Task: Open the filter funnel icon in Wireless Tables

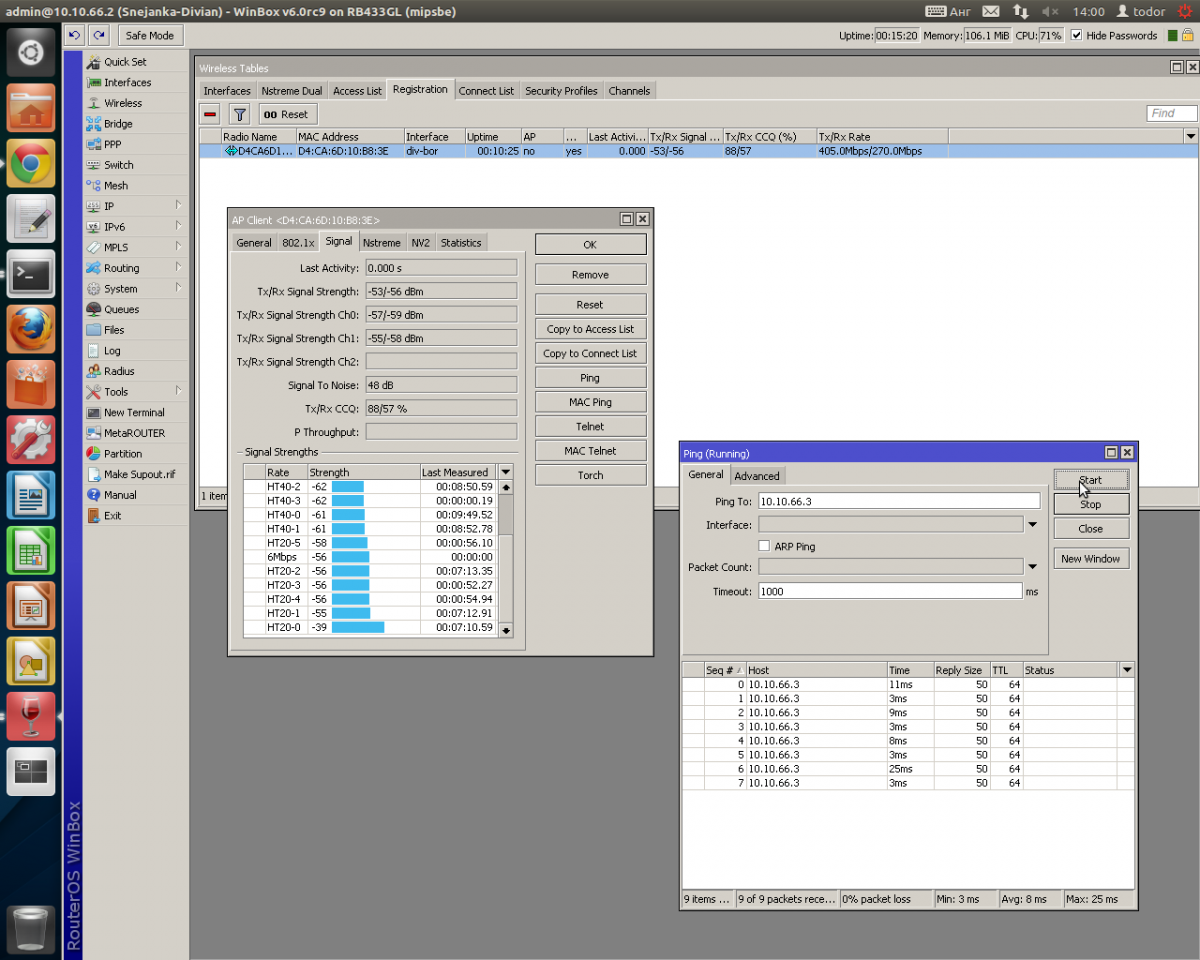Action: pos(239,114)
